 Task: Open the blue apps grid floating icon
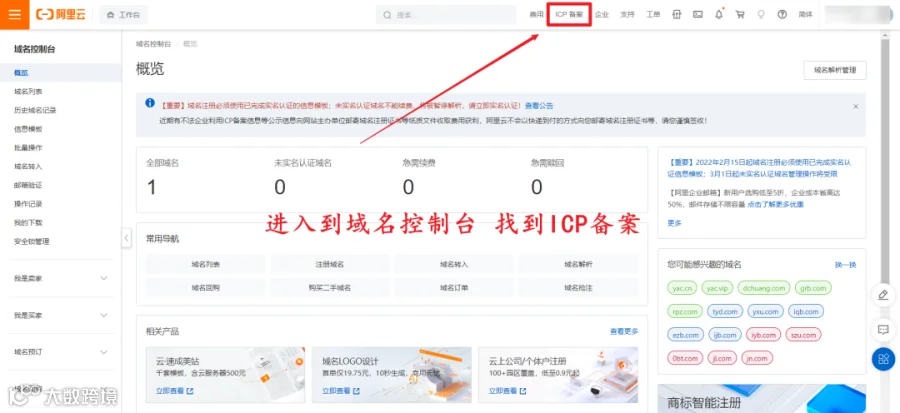883,359
